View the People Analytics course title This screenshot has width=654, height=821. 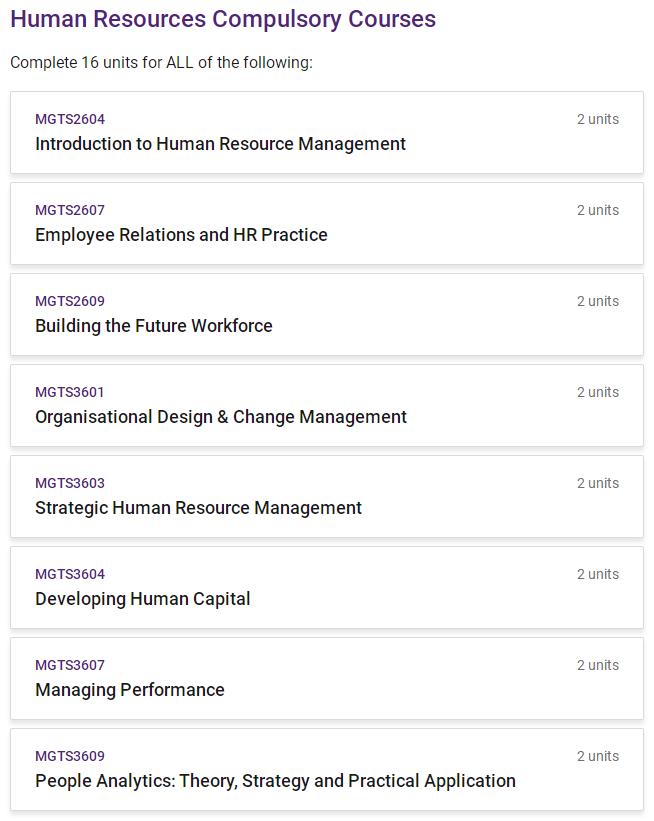tap(275, 781)
